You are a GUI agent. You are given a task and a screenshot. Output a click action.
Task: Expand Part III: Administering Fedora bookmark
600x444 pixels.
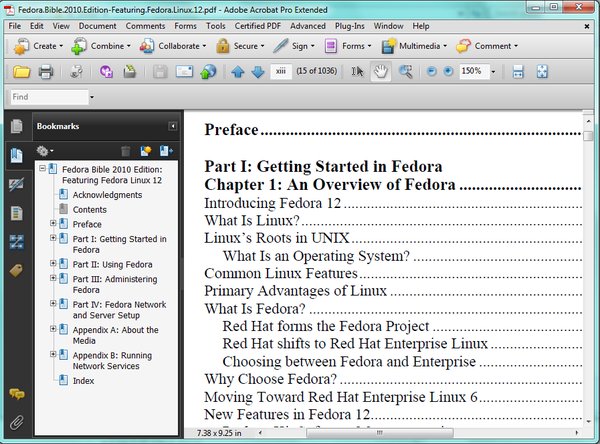[53, 278]
